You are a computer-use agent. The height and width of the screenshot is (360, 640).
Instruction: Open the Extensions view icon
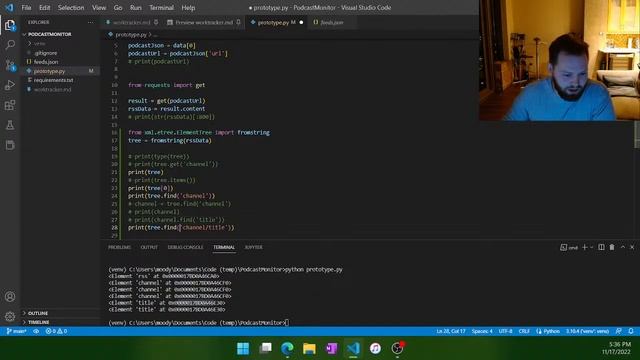pyautogui.click(x=10, y=105)
